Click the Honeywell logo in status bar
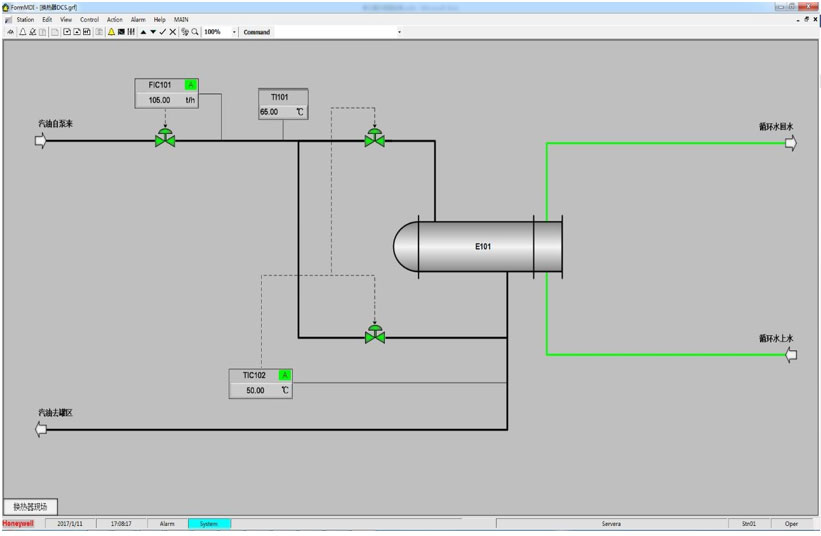Screen dimensions: 821x536 coord(18,523)
